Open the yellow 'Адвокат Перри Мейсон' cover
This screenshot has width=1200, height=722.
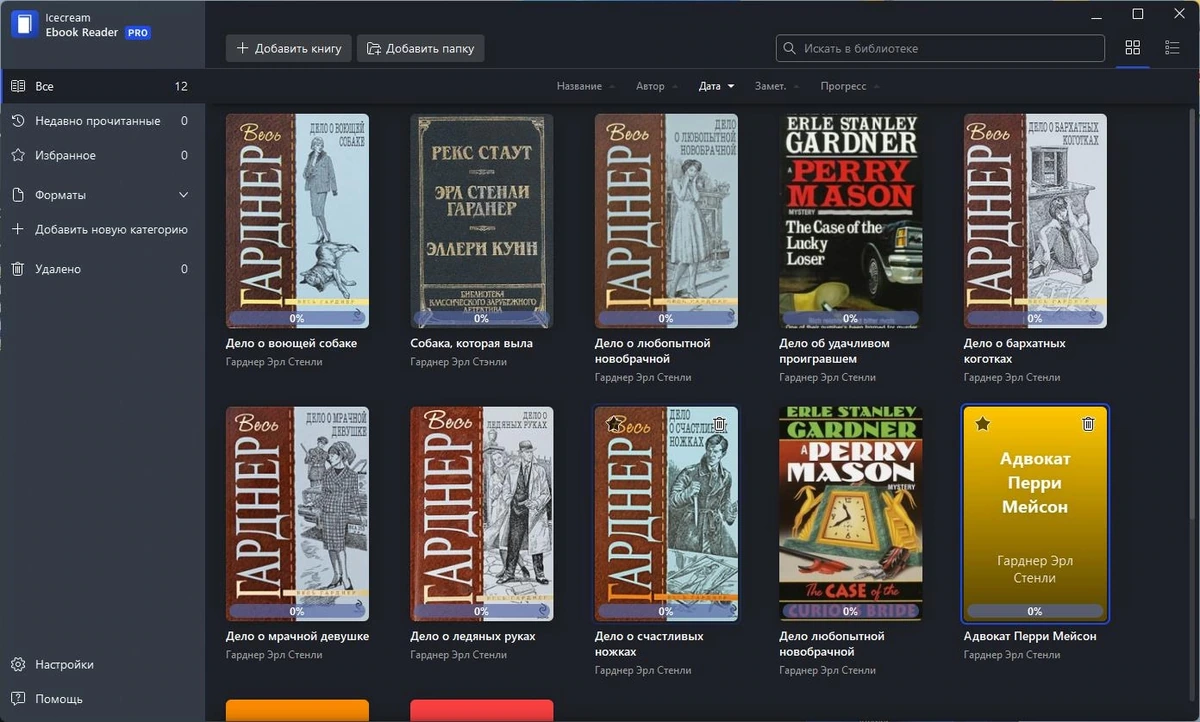tap(1035, 513)
